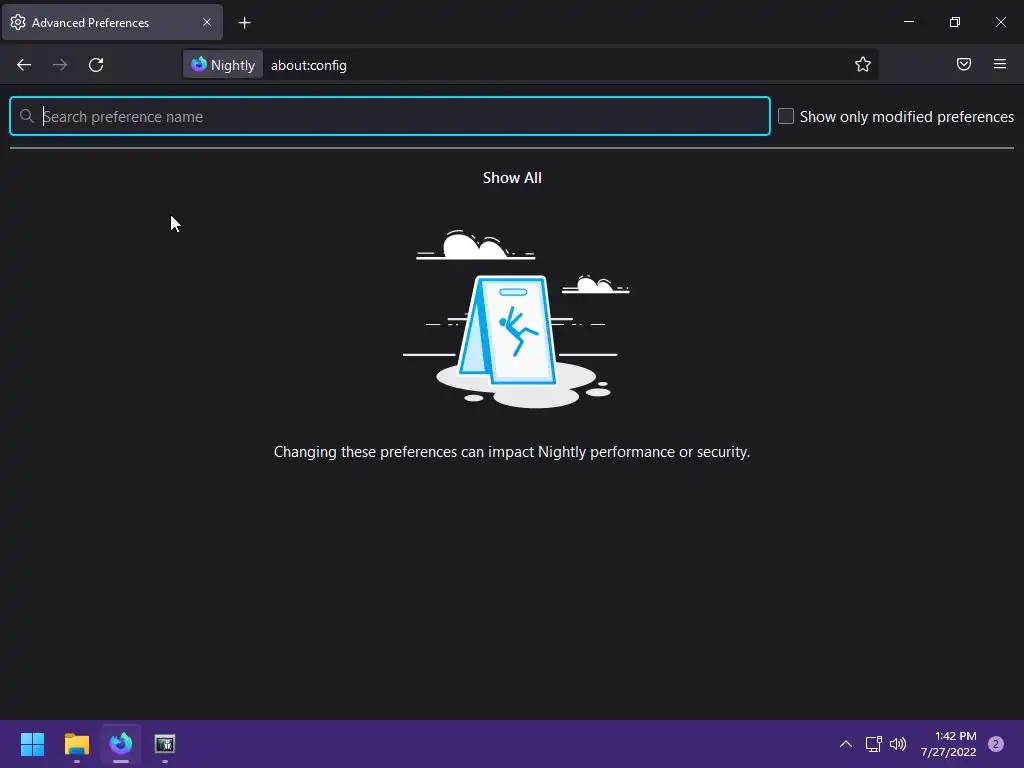Select the Advanced Preferences tab
The image size is (1024, 768).
click(x=112, y=22)
